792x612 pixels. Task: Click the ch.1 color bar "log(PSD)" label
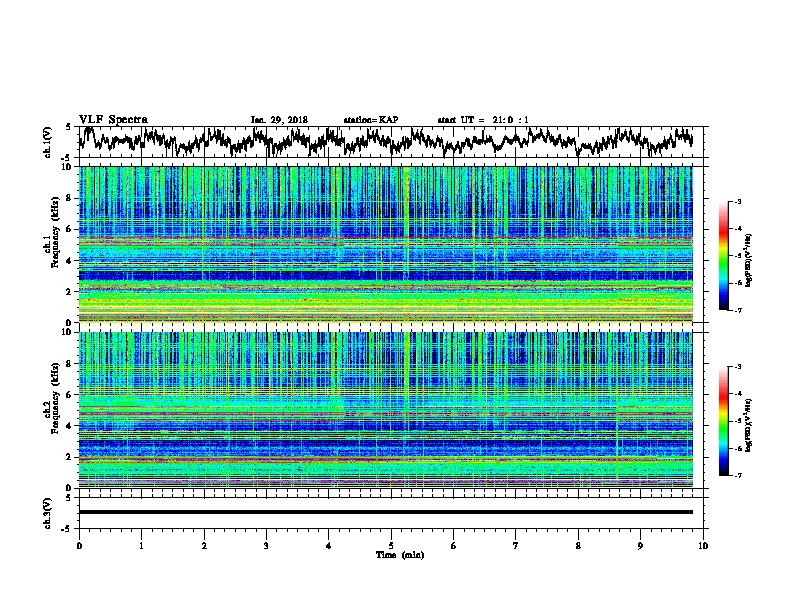[x=749, y=260]
